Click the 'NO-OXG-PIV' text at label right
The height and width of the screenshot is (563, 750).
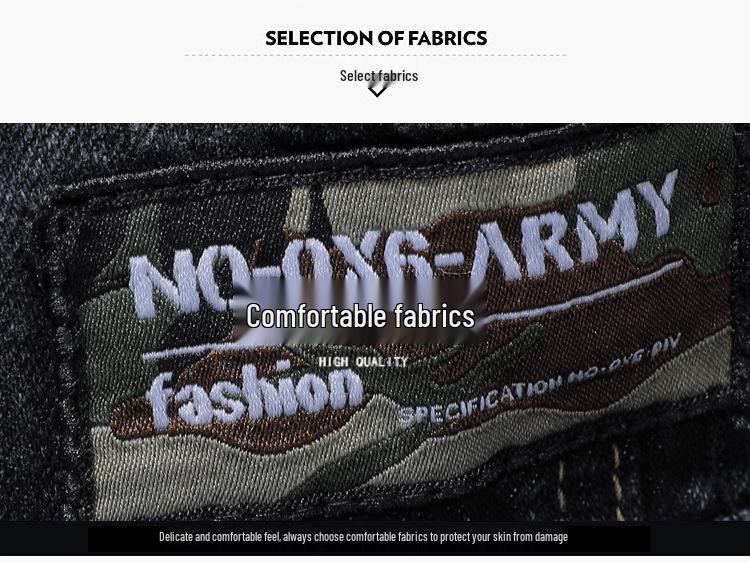click(x=624, y=361)
